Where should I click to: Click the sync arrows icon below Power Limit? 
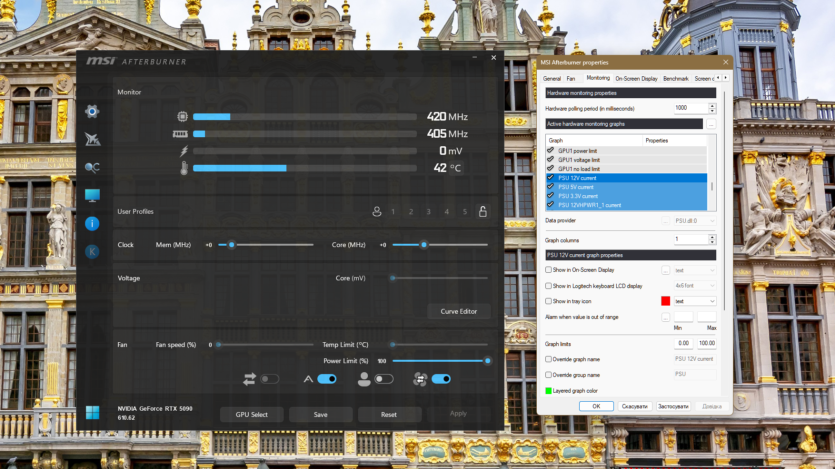point(249,379)
